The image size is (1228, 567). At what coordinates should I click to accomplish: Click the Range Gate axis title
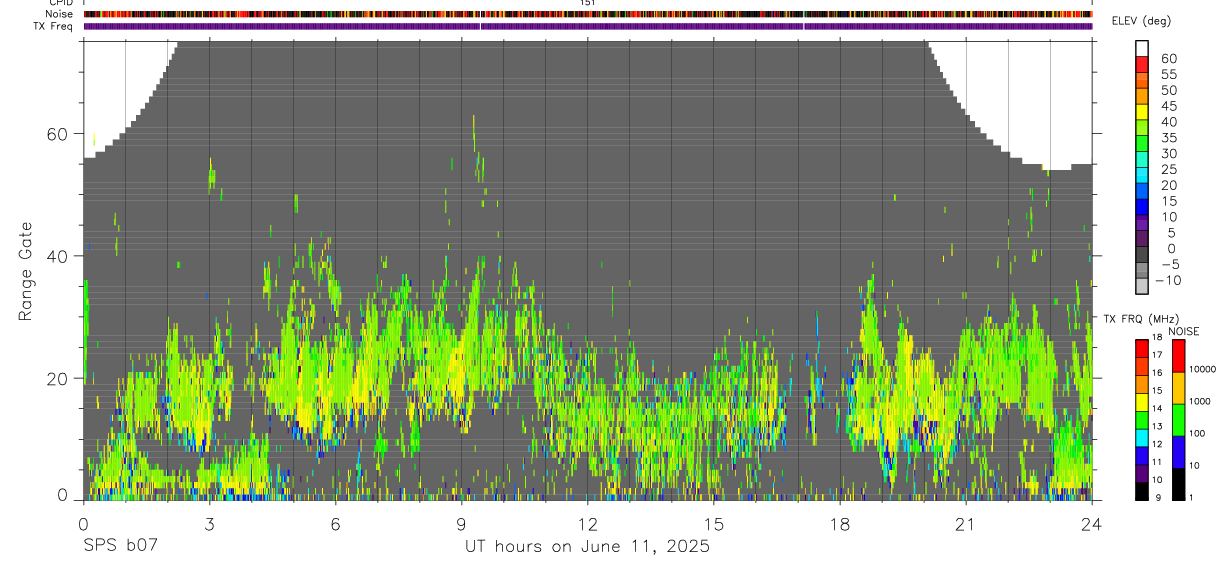point(25,270)
